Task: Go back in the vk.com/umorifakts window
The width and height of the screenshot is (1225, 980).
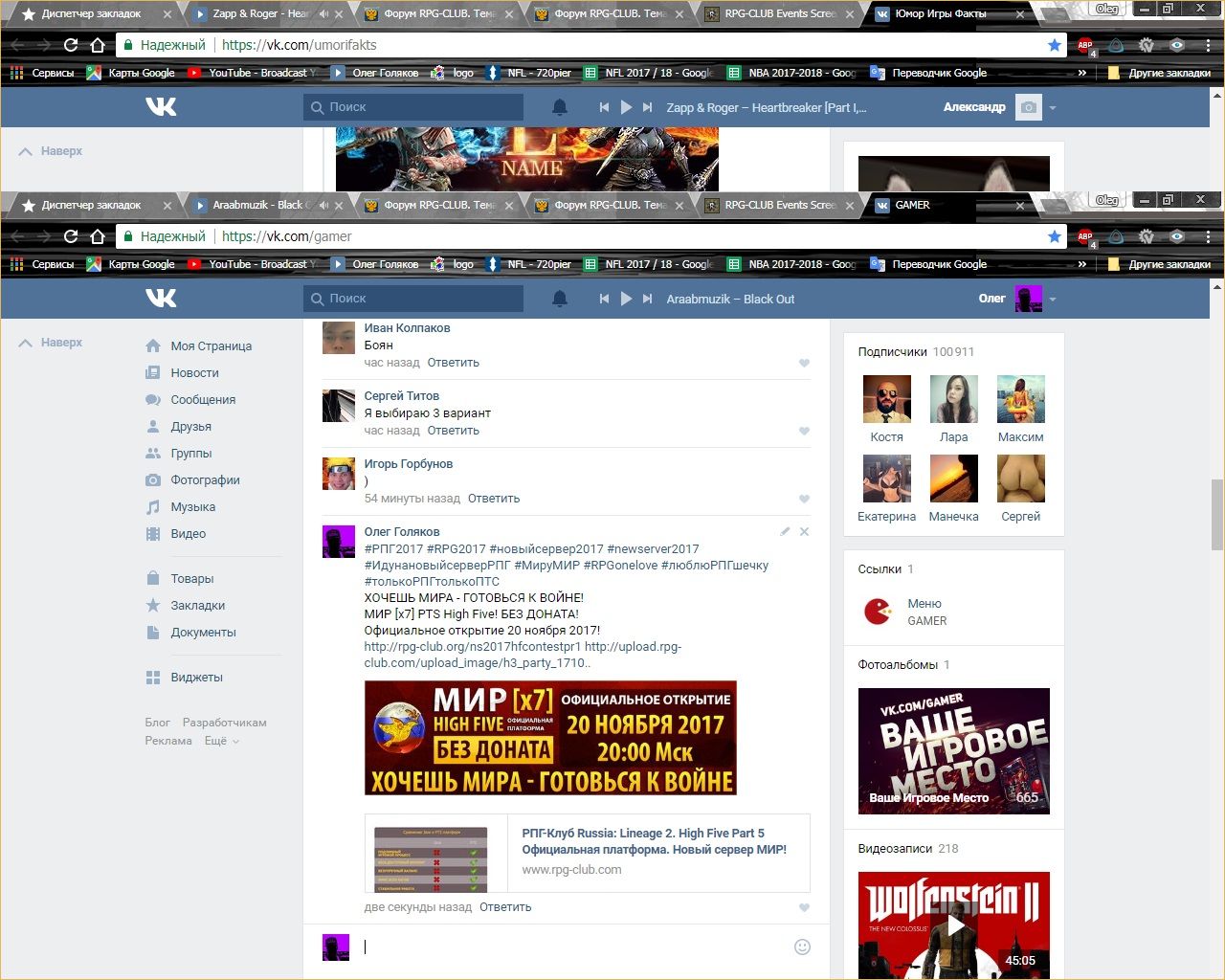Action: pos(17,45)
